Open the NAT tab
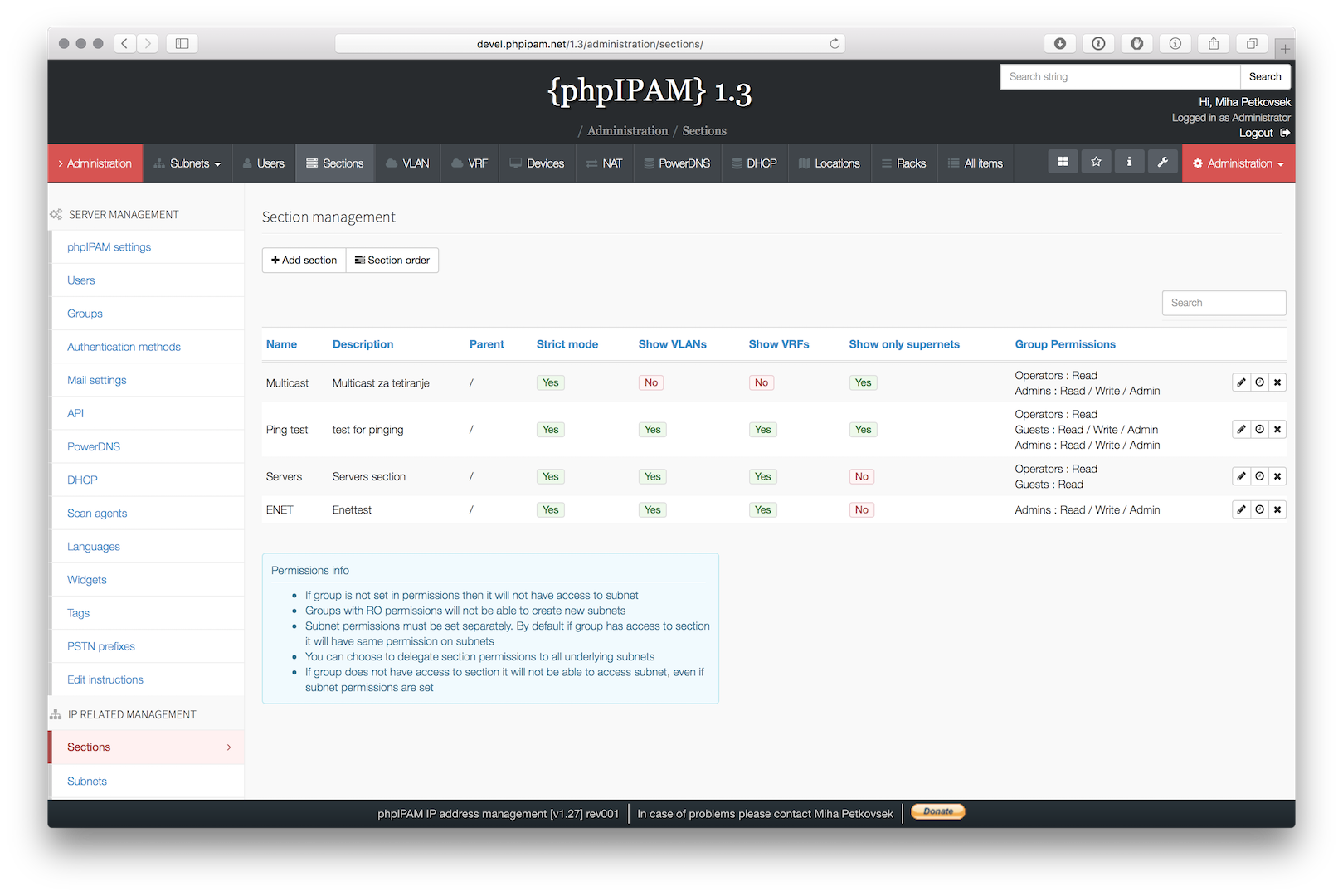 click(x=604, y=163)
